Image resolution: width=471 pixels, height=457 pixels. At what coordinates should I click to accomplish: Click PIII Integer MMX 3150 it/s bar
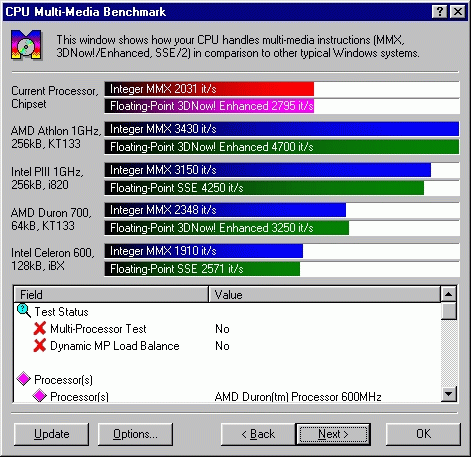click(x=268, y=170)
